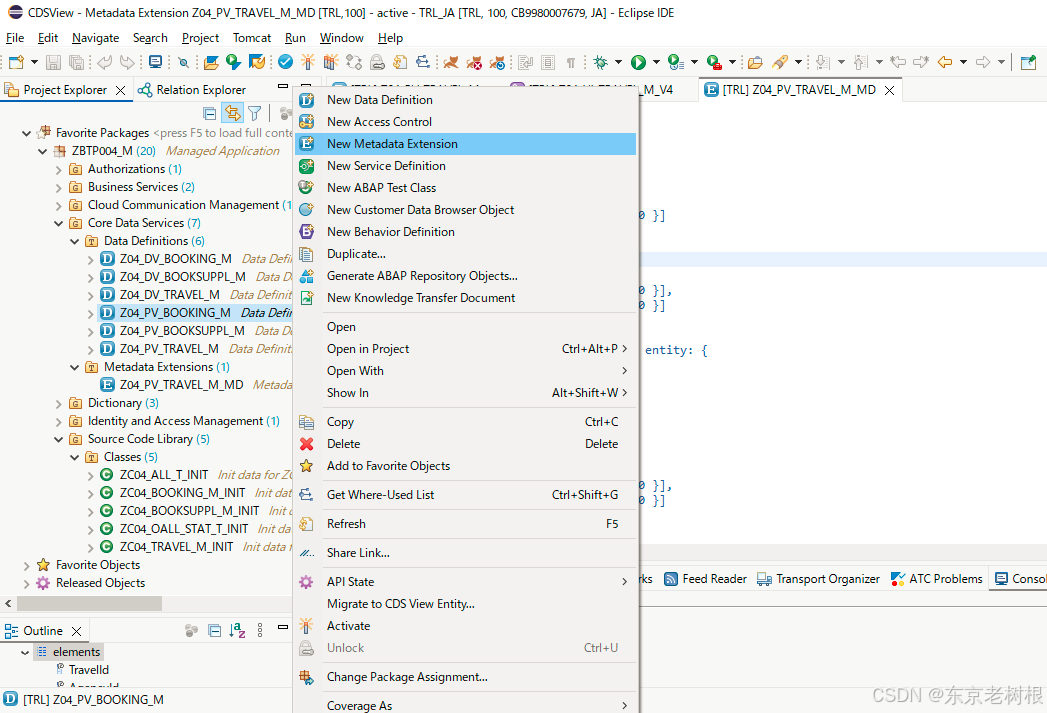The height and width of the screenshot is (713, 1047).
Task: Click the Open ABAP Development Object icon
Action: pyautogui.click(x=211, y=63)
